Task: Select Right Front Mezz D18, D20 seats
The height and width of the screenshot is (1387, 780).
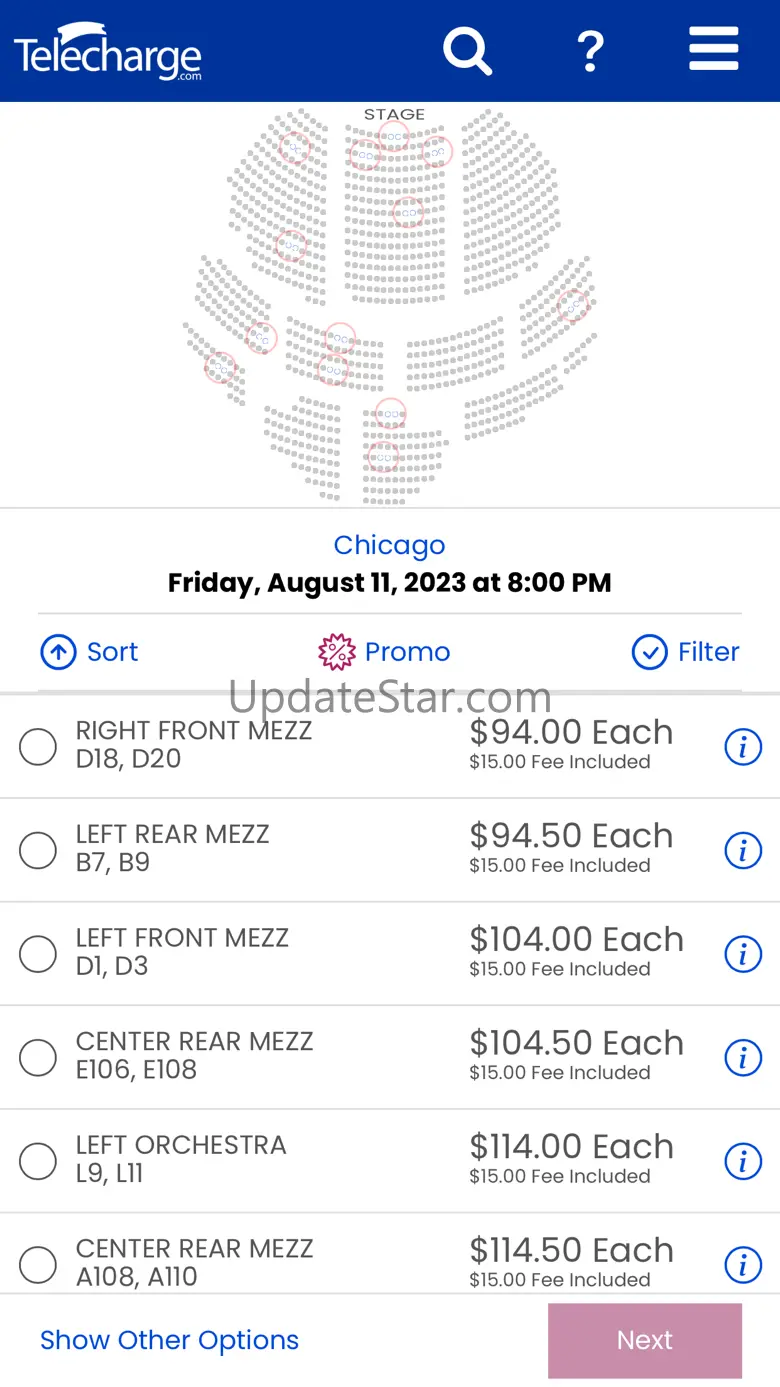Action: click(38, 747)
